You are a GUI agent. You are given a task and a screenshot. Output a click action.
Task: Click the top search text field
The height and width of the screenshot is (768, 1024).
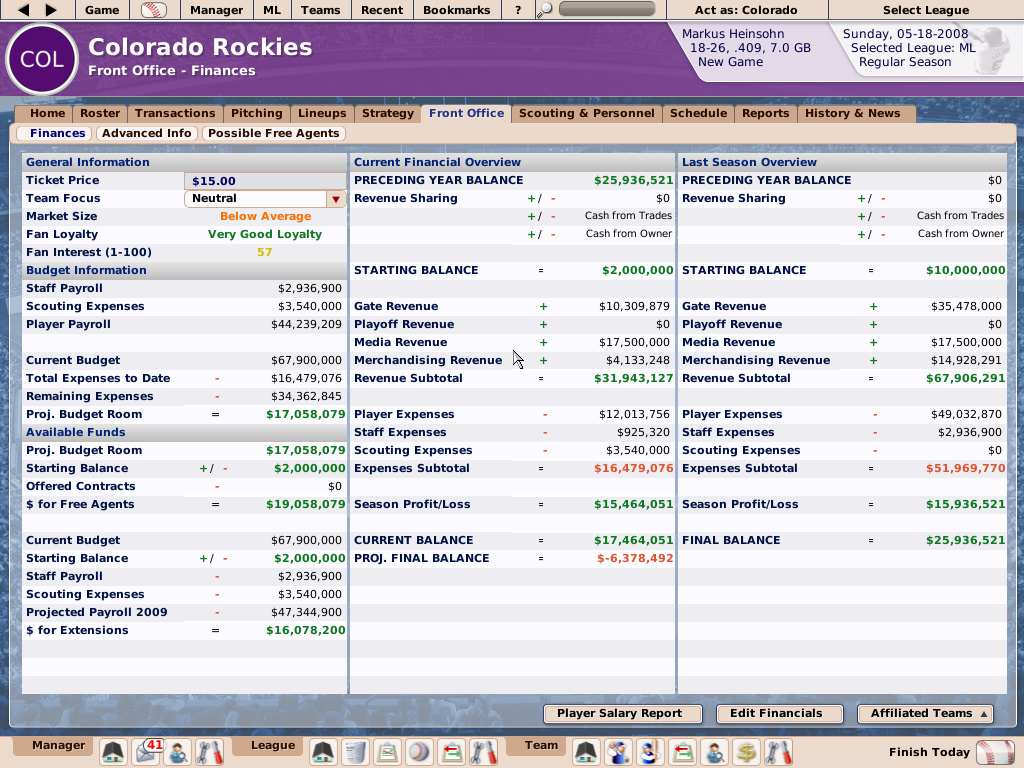point(607,9)
